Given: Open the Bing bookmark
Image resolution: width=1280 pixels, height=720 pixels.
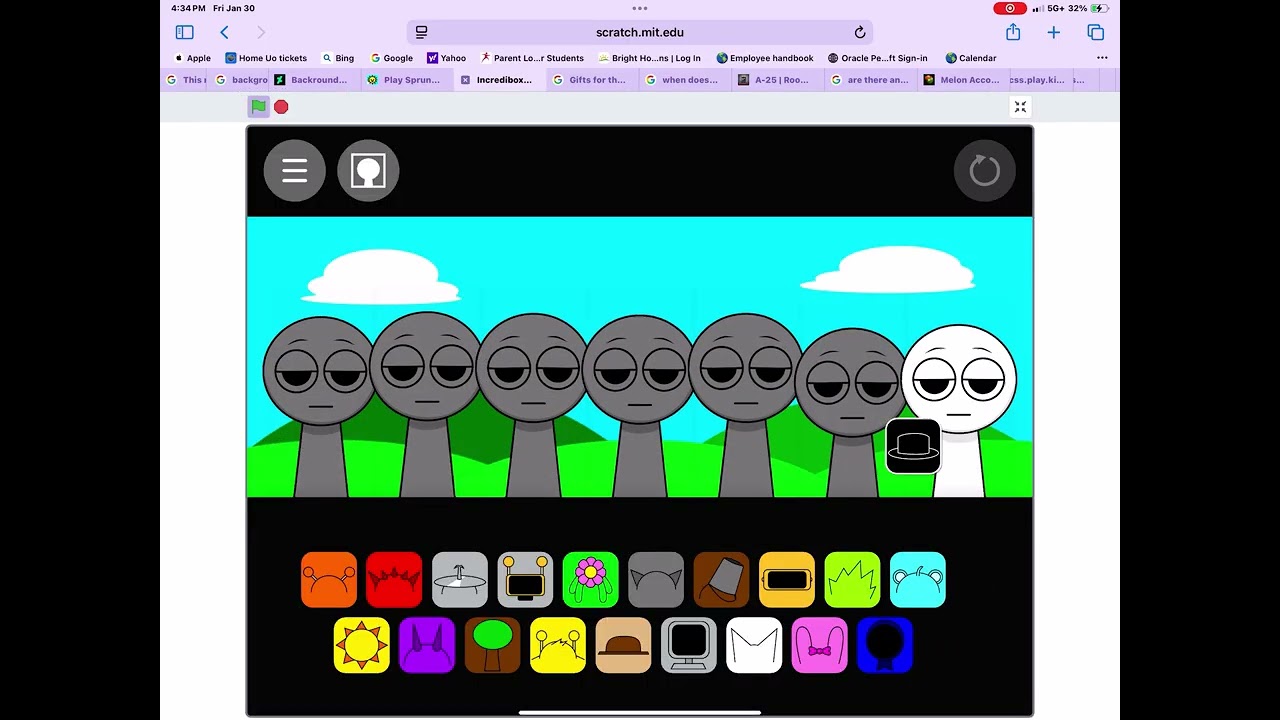Looking at the screenshot, I should [x=338, y=58].
